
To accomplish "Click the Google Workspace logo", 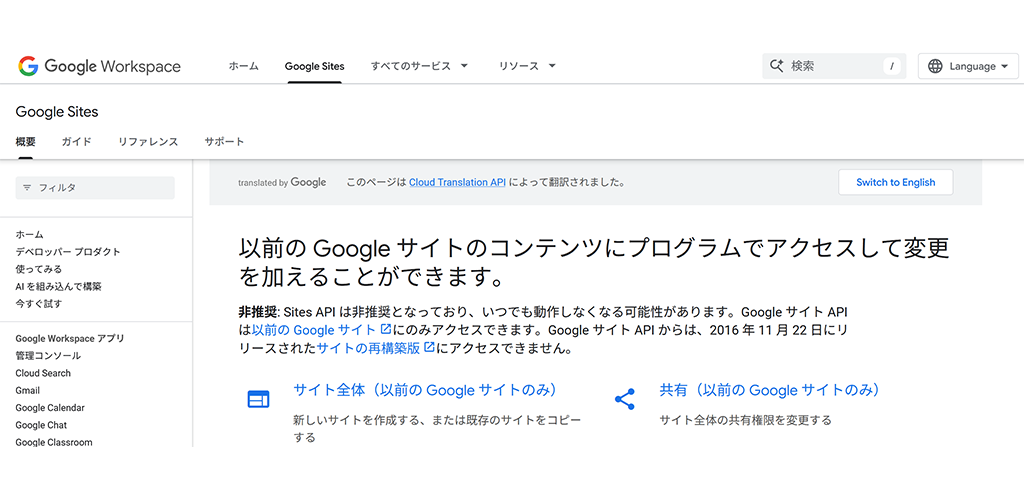I will pyautogui.click(x=99, y=66).
